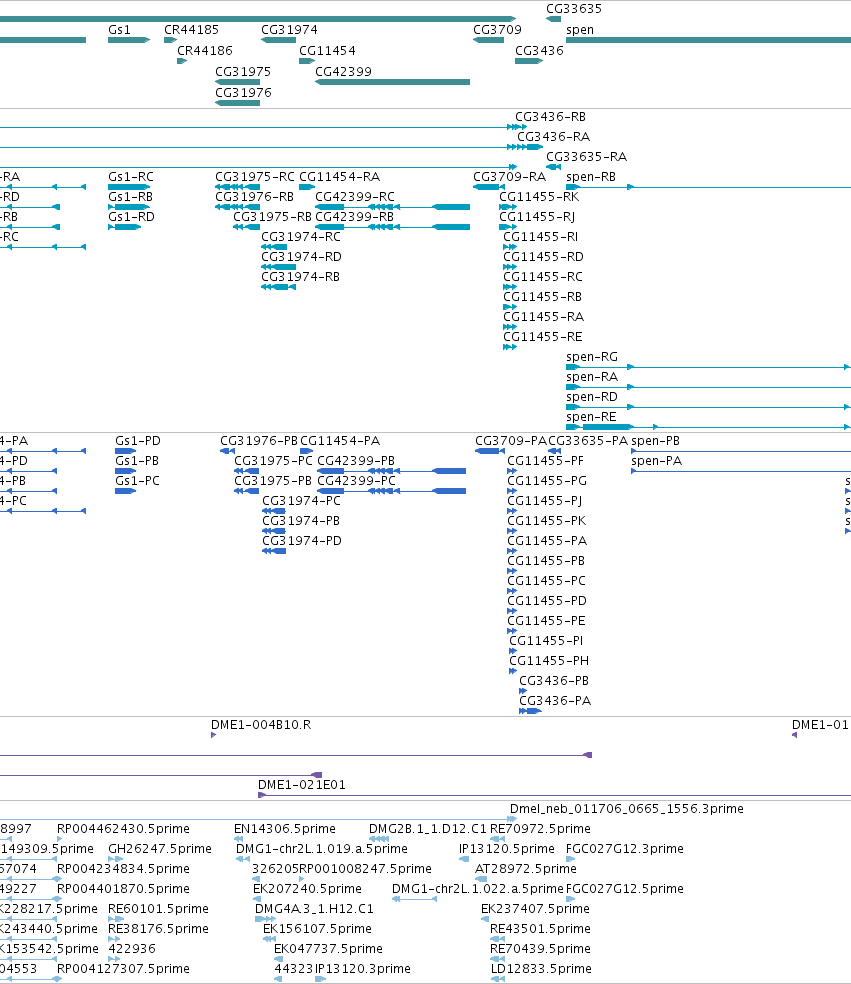Image resolution: width=851 pixels, height=984 pixels.
Task: Open the EN14306.5prime EST label
Action: [x=285, y=829]
